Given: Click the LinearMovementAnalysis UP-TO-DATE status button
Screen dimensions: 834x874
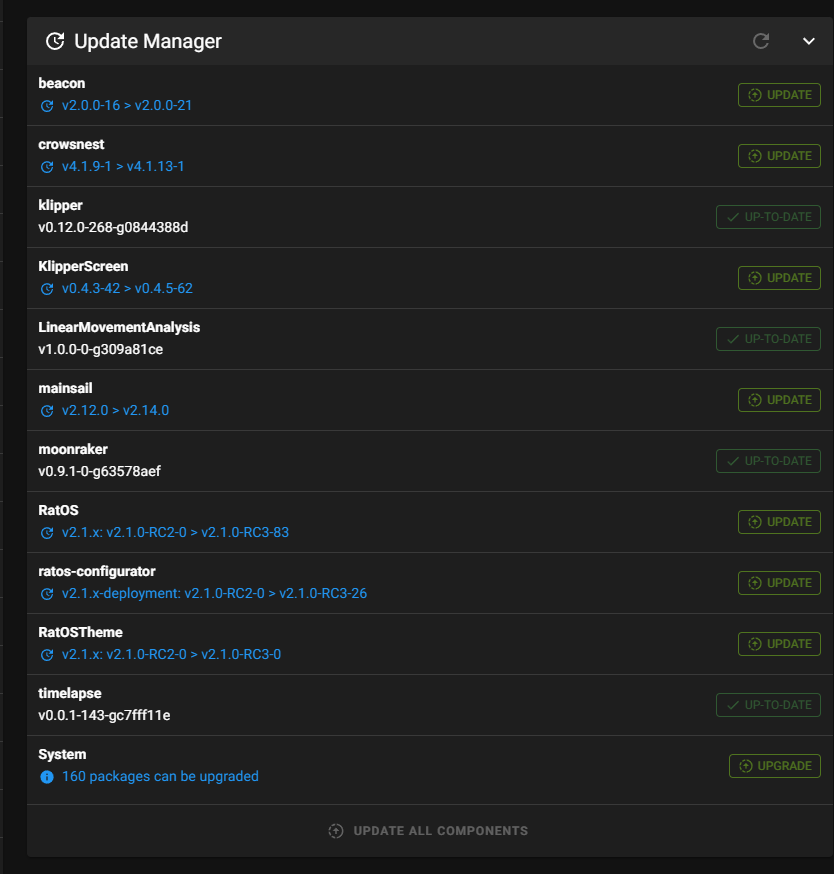Looking at the screenshot, I should [x=768, y=339].
